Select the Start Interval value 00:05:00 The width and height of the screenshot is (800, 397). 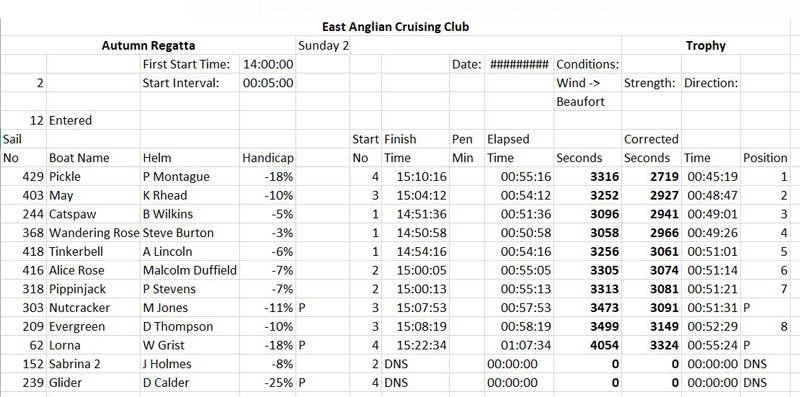(x=268, y=83)
